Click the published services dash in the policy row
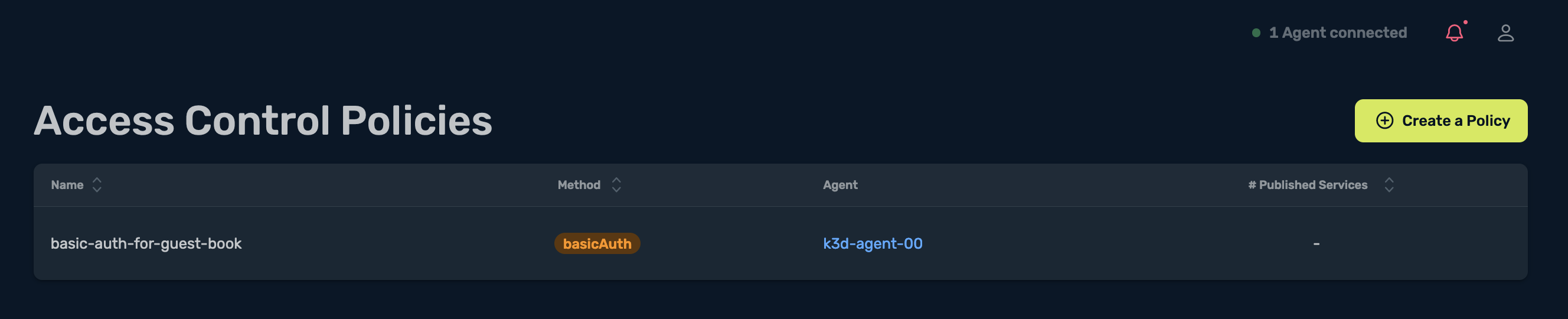The image size is (1568, 319). point(1316,243)
